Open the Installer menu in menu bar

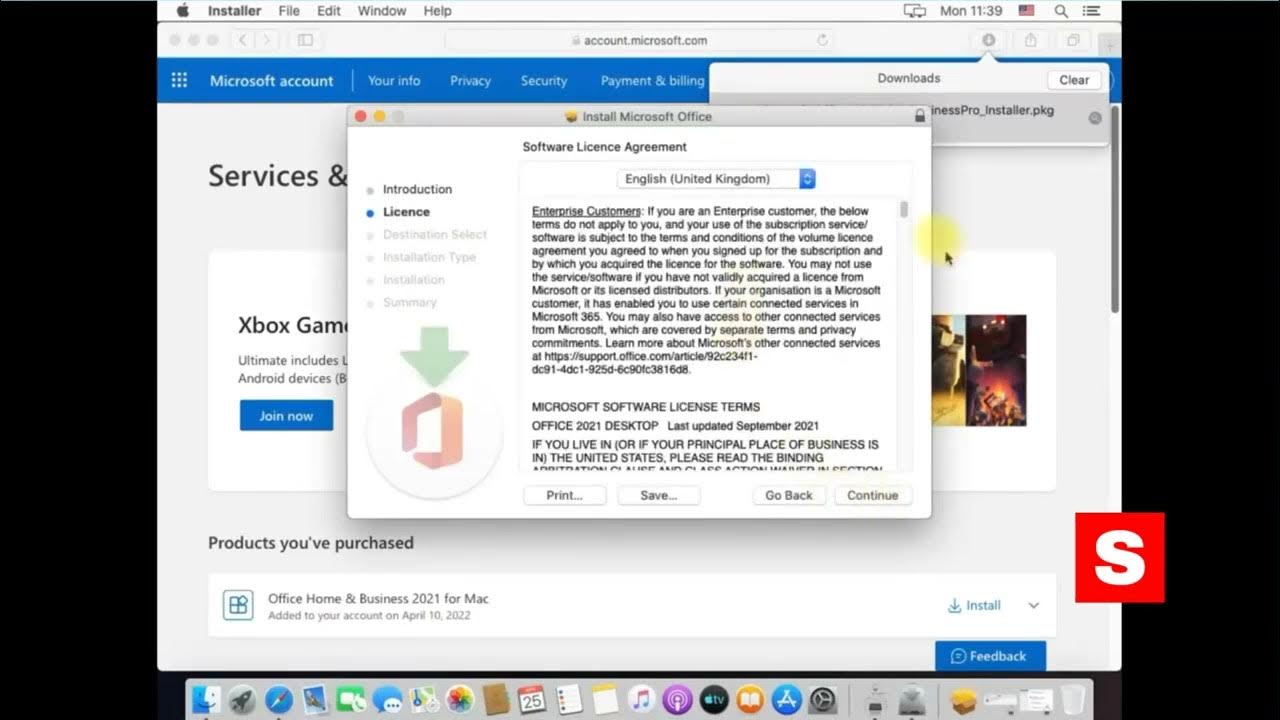234,11
